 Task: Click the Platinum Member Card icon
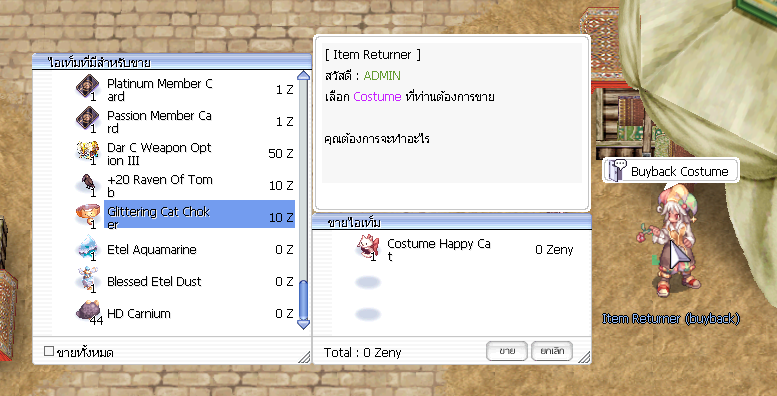[x=88, y=87]
